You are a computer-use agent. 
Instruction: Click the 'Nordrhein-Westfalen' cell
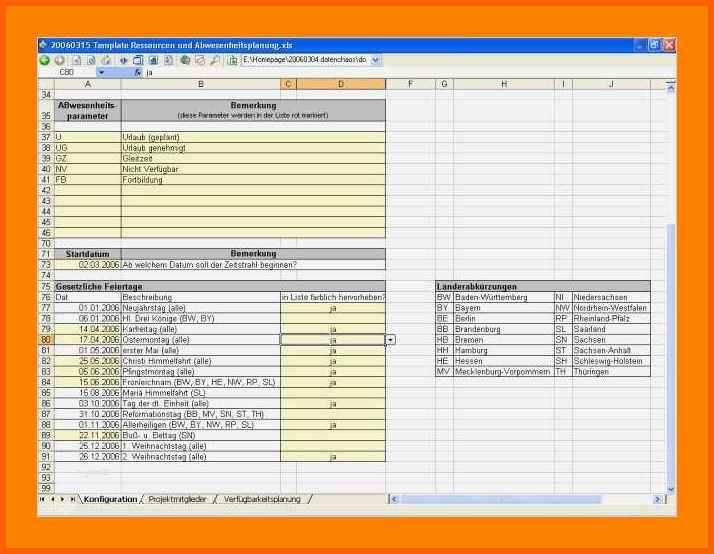tap(611, 308)
